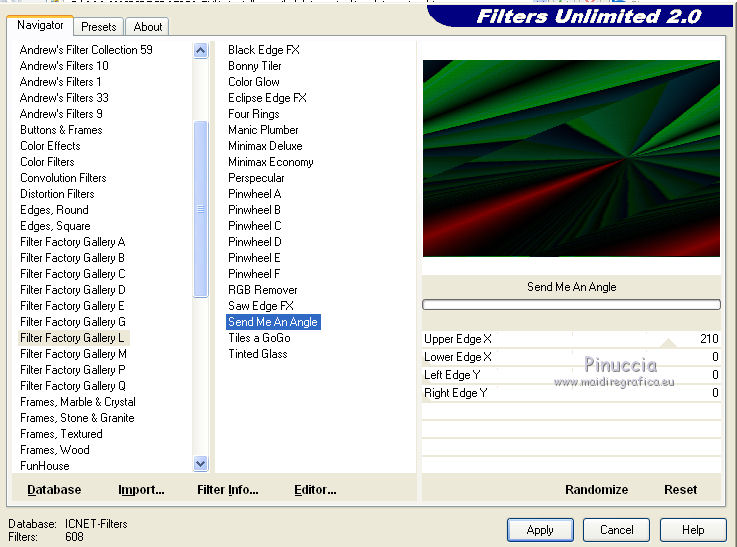Select Edges, Round category

pyautogui.click(x=54, y=210)
